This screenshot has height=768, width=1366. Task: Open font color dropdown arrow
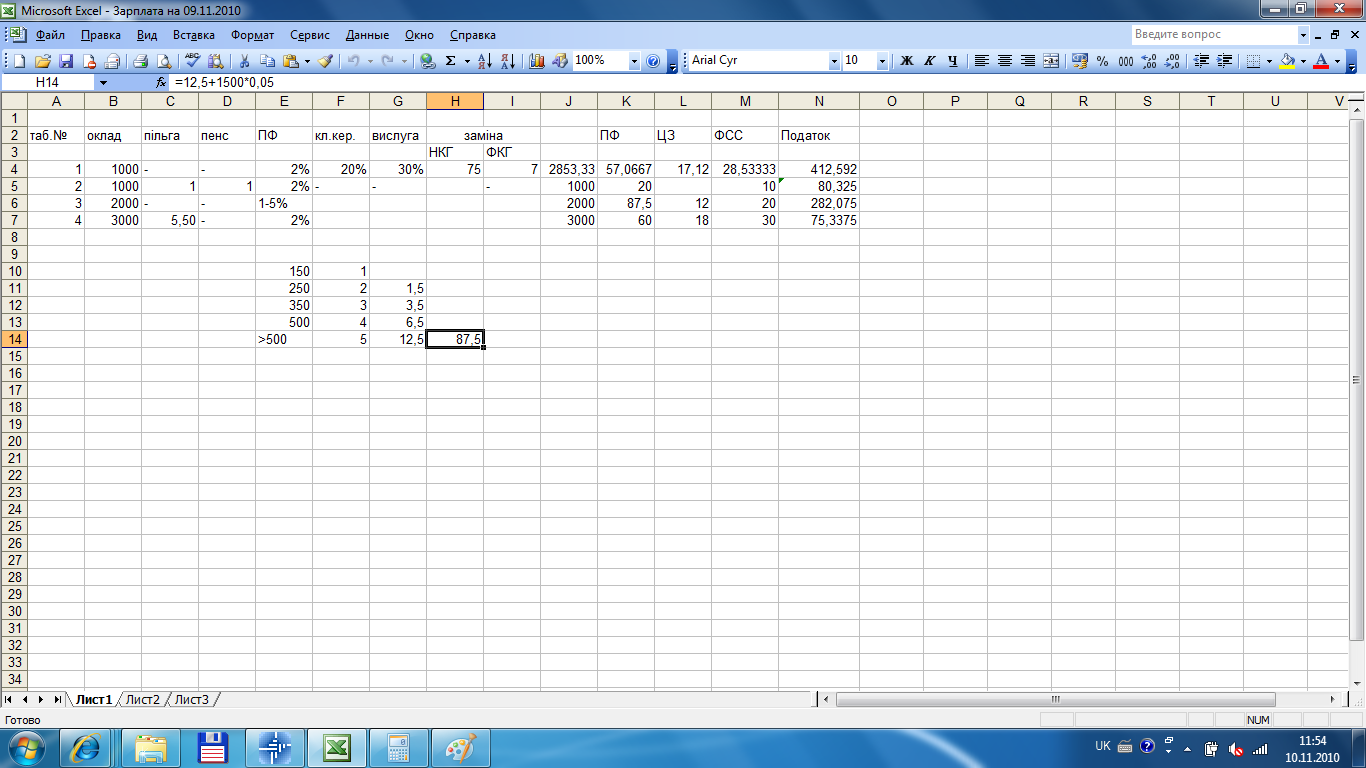[1338, 61]
